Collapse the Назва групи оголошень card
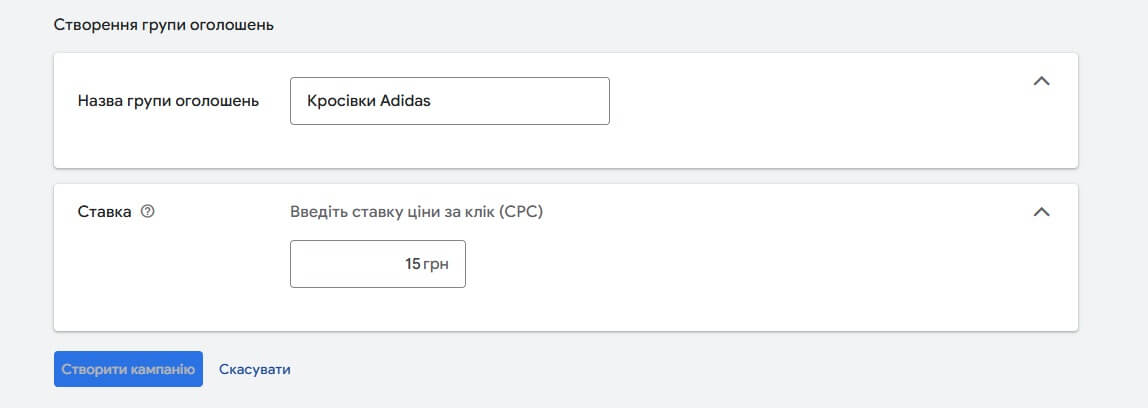 1041,81
